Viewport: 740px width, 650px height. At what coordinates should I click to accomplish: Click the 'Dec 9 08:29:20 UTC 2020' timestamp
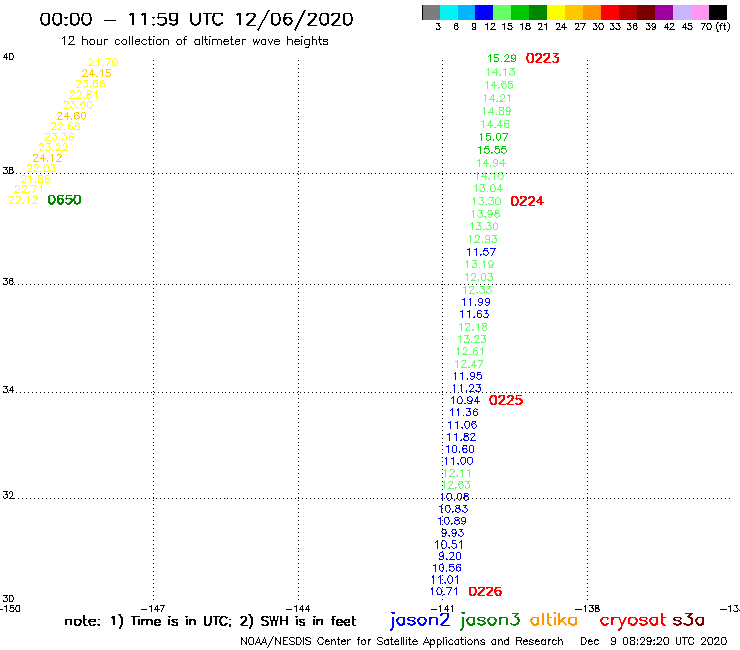654,641
